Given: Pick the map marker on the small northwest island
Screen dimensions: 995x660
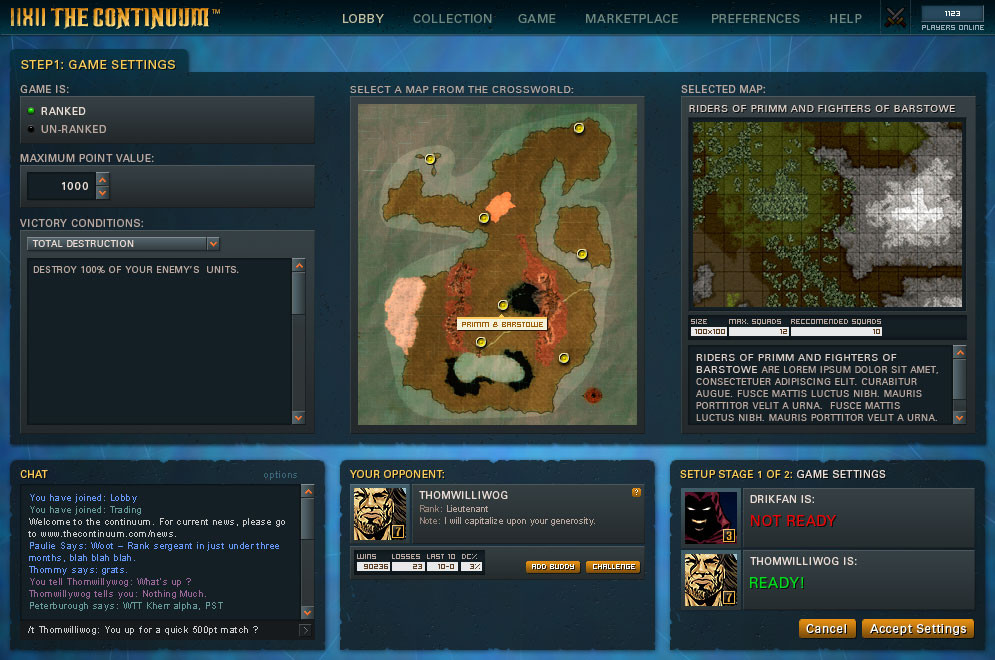Looking at the screenshot, I should pos(430,159).
